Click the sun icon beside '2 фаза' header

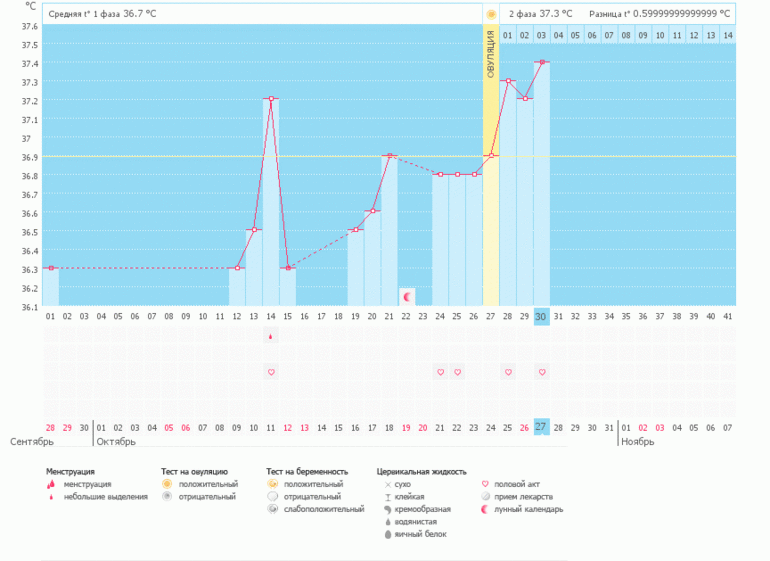[491, 14]
